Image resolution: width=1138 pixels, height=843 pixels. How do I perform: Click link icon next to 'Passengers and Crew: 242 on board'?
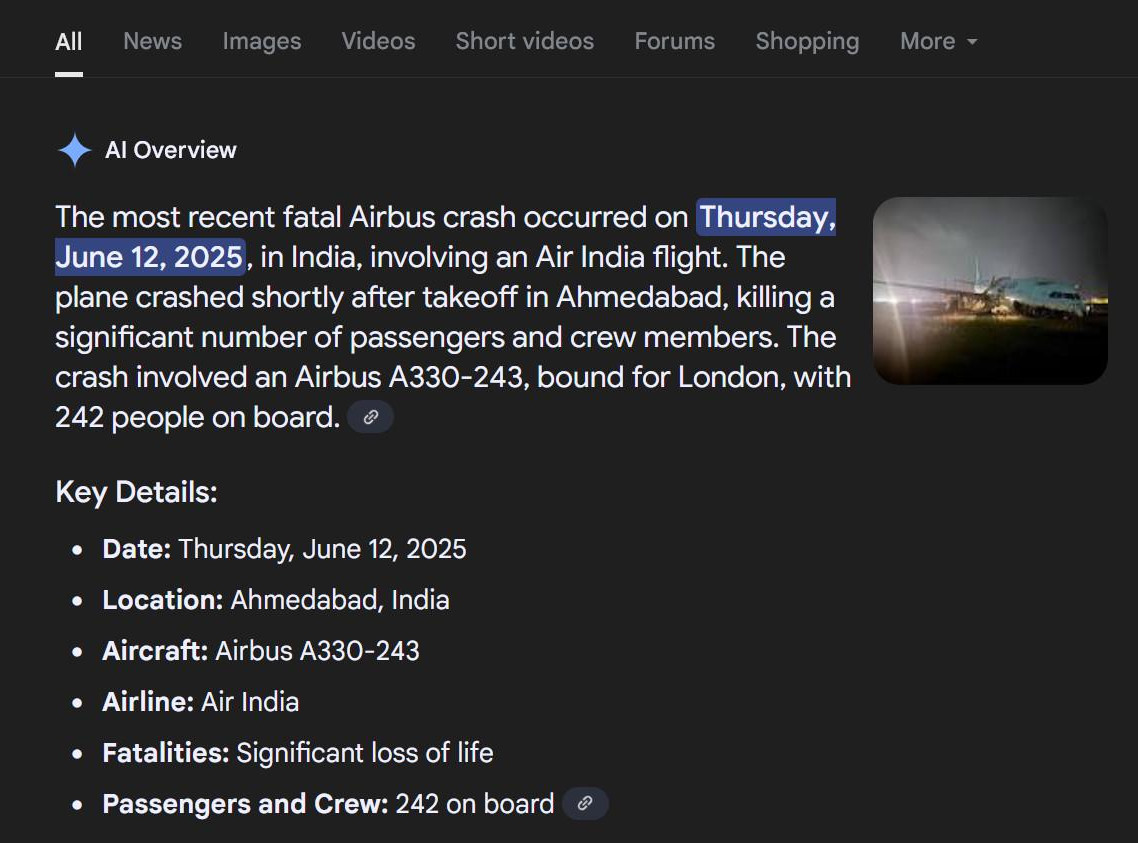click(x=585, y=803)
